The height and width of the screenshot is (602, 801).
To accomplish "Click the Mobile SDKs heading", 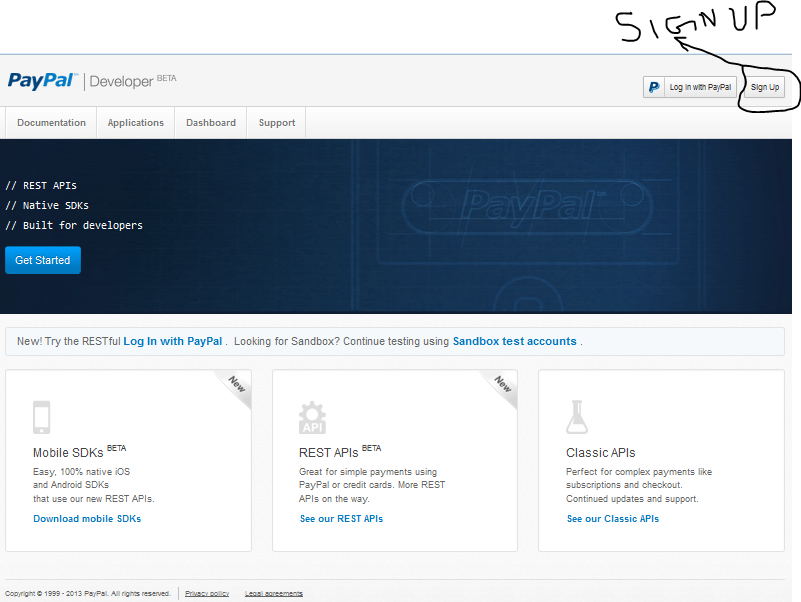I will tap(79, 452).
